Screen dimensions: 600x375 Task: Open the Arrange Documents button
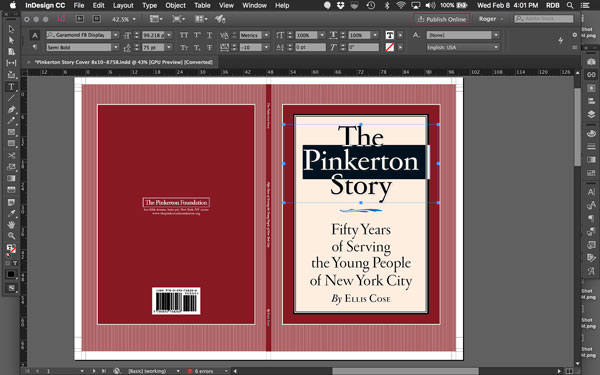(x=199, y=19)
